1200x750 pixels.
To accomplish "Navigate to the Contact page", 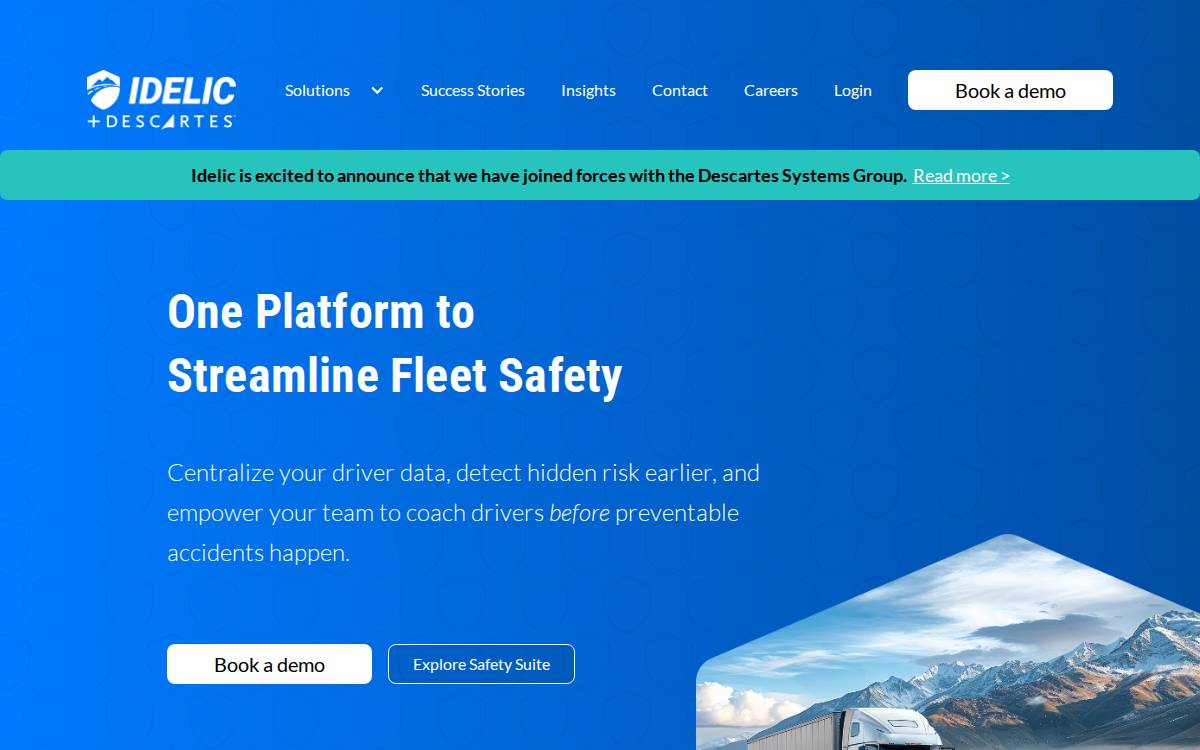I will tap(680, 90).
